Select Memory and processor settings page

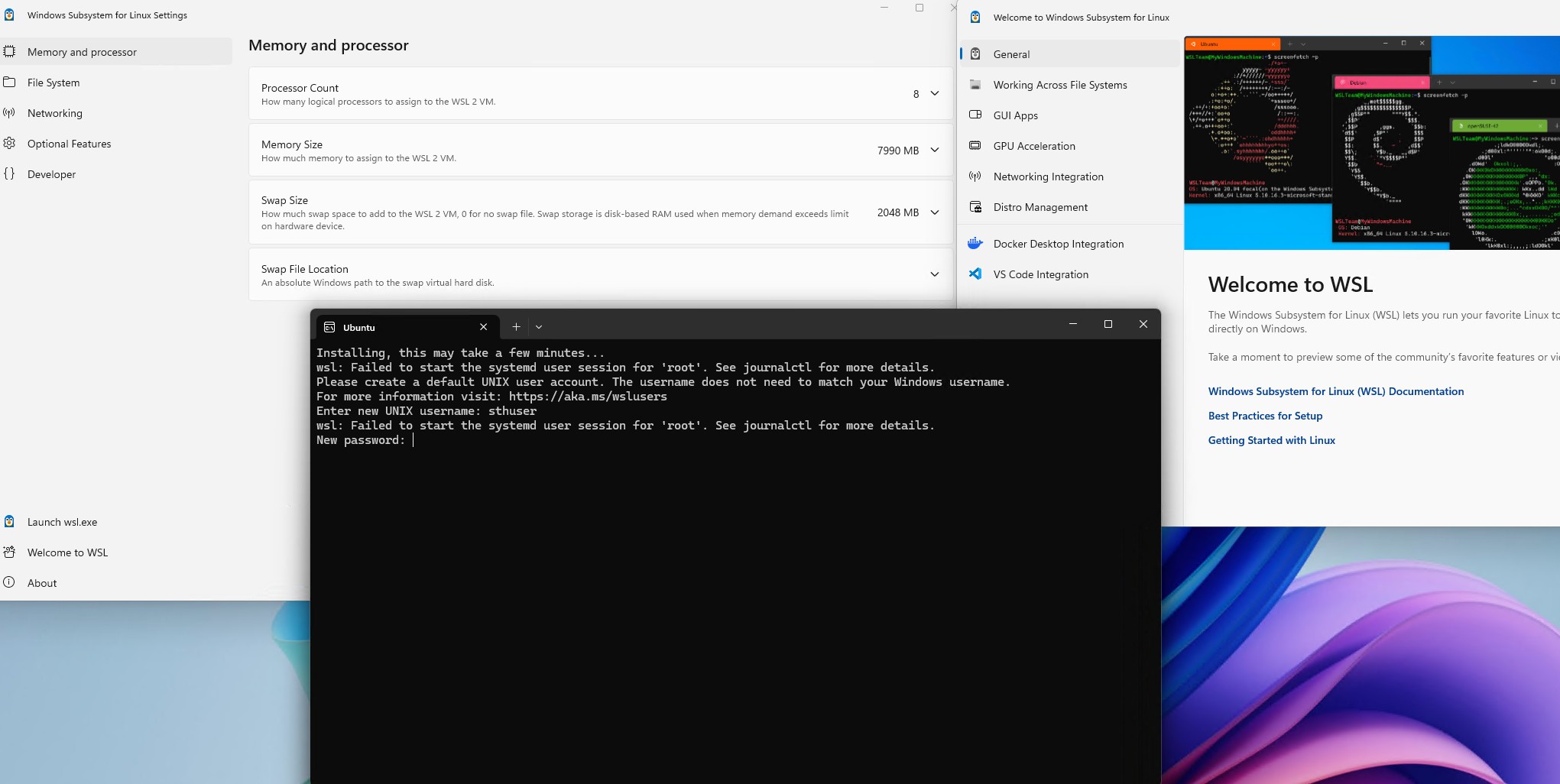(116, 52)
